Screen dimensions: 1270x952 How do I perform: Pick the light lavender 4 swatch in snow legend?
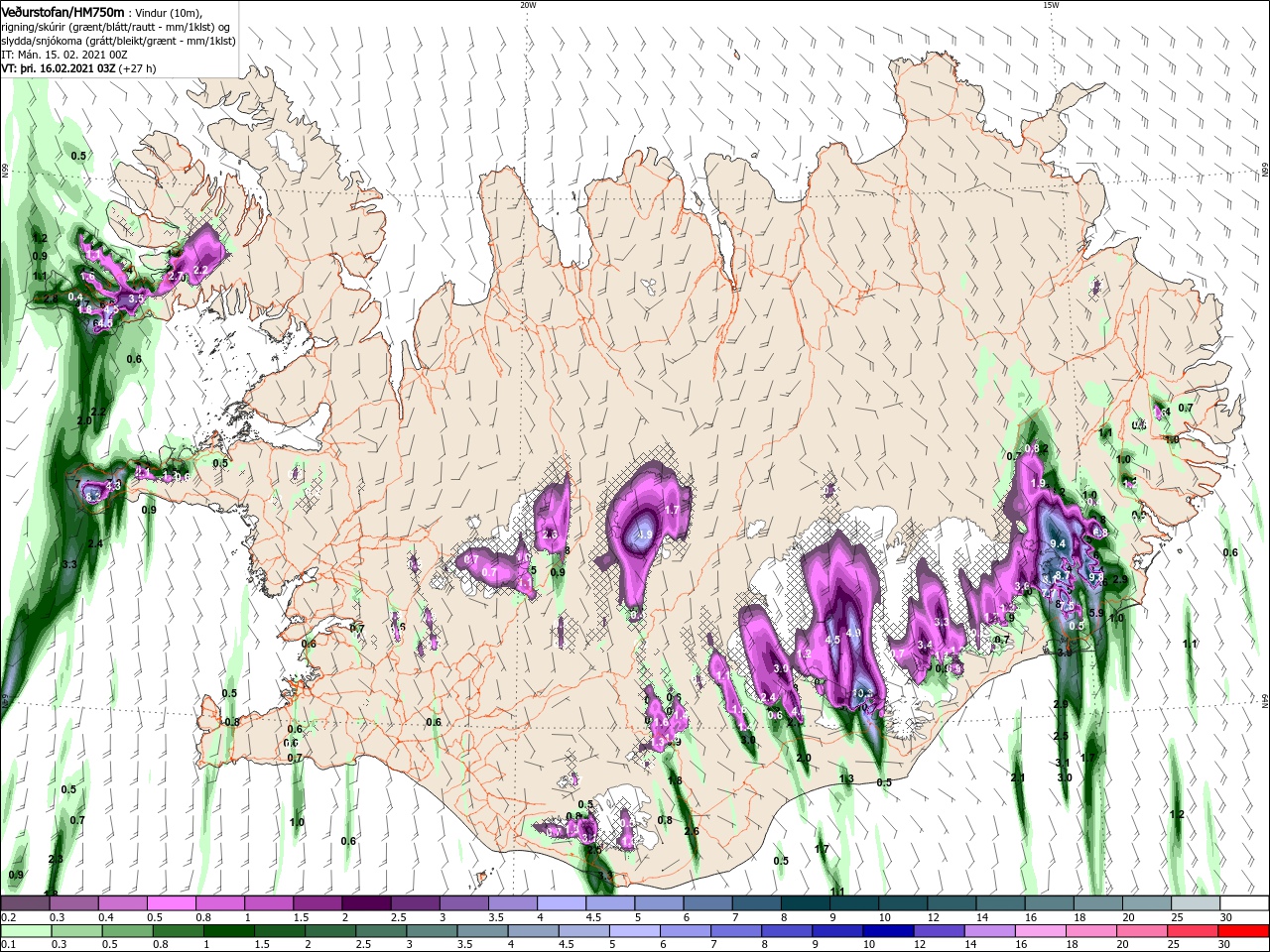coord(561,903)
